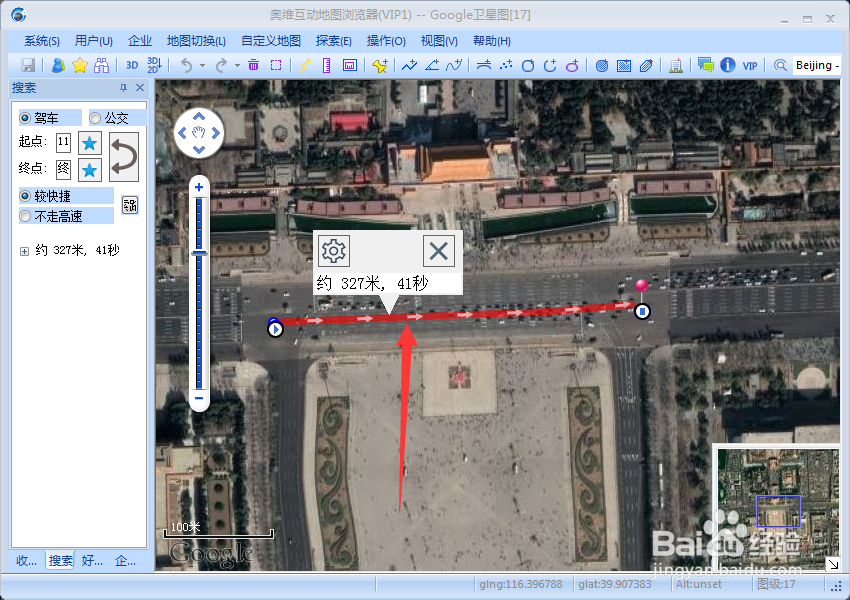The height and width of the screenshot is (600, 850).
Task: Click the magnifier search icon in toolbar
Action: [780, 66]
